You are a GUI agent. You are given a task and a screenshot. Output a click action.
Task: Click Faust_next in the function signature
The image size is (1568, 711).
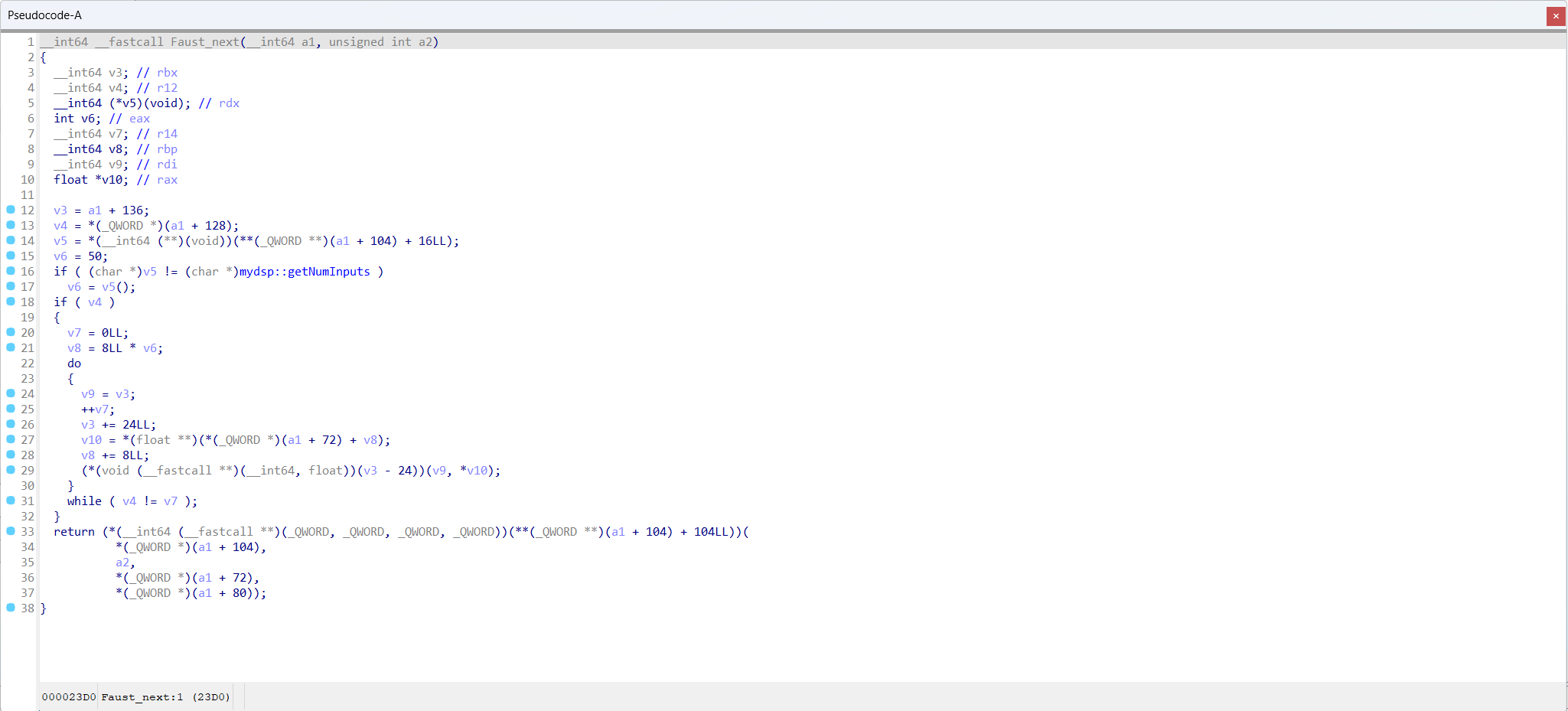[x=205, y=42]
